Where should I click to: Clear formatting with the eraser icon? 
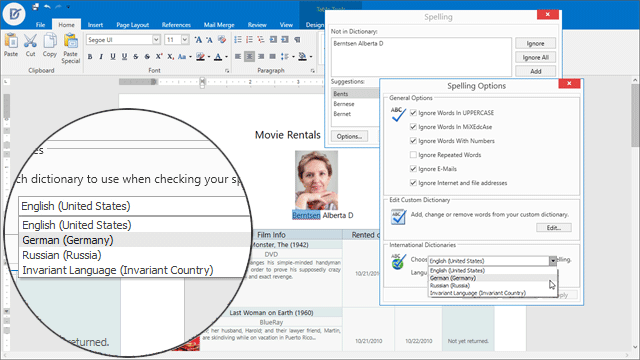point(222,40)
